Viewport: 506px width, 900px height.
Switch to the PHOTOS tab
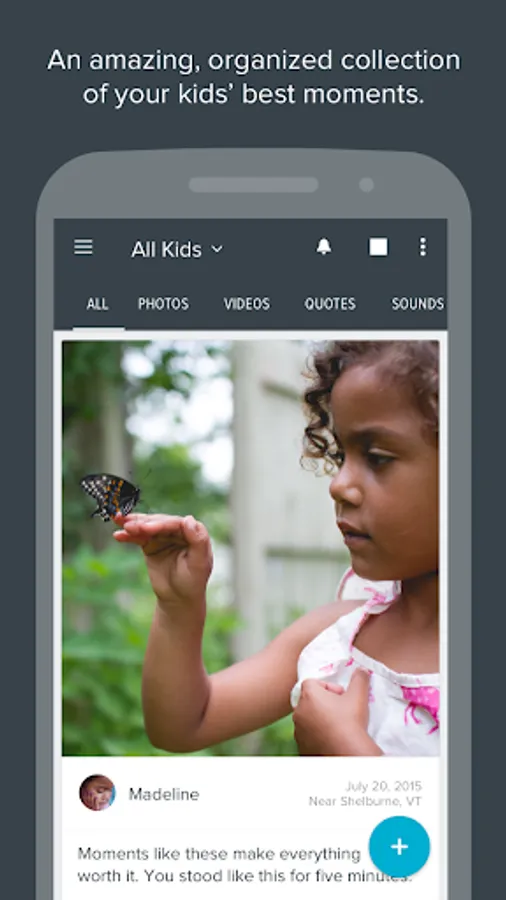164,304
